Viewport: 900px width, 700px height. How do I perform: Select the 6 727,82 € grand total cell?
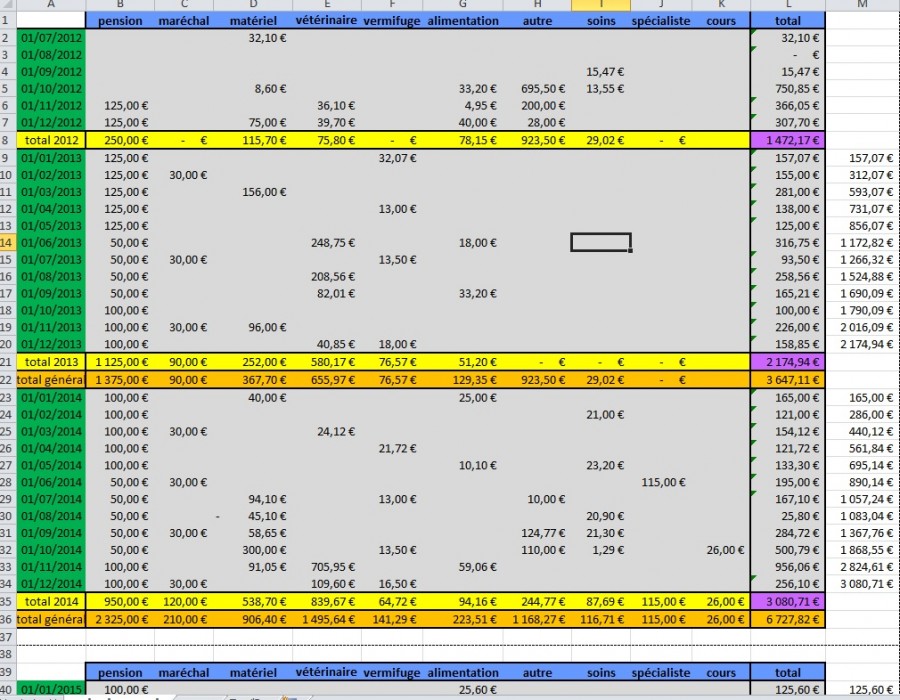(788, 620)
